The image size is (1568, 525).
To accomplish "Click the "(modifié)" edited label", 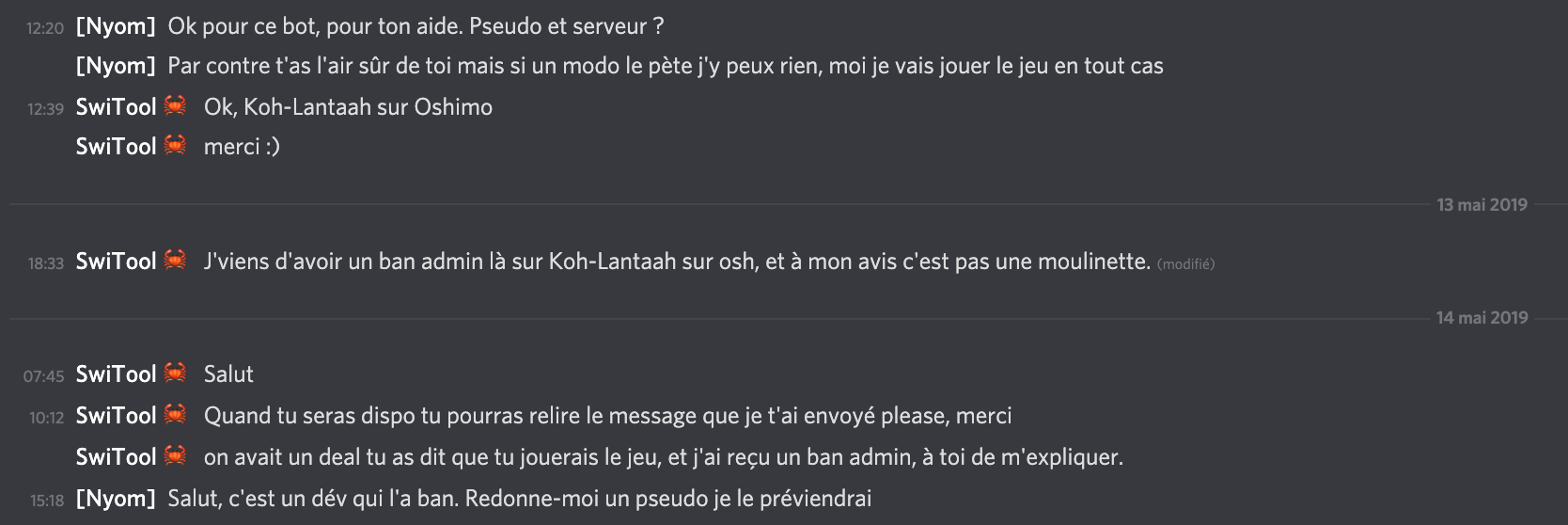I will 1185,264.
